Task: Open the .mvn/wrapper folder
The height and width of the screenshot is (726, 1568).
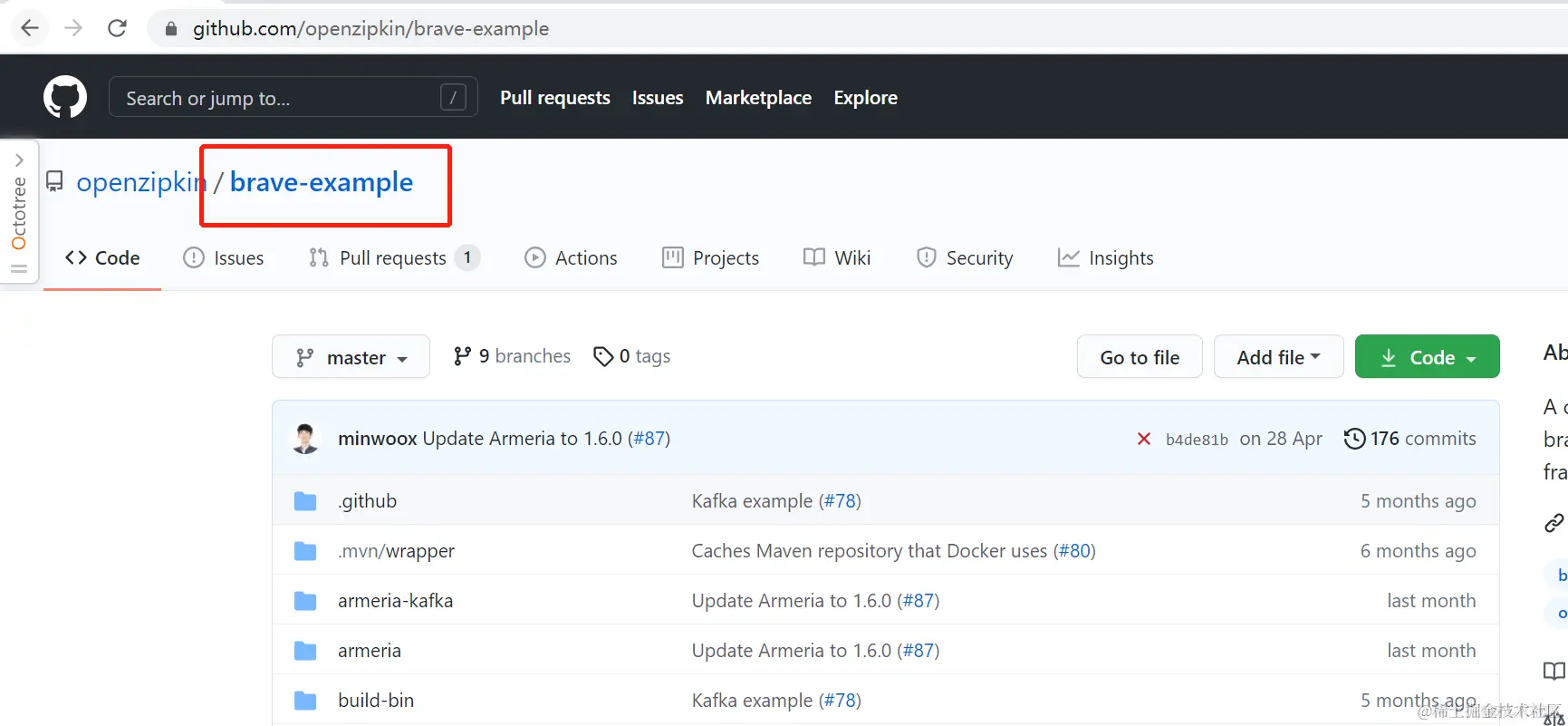Action: tap(396, 551)
